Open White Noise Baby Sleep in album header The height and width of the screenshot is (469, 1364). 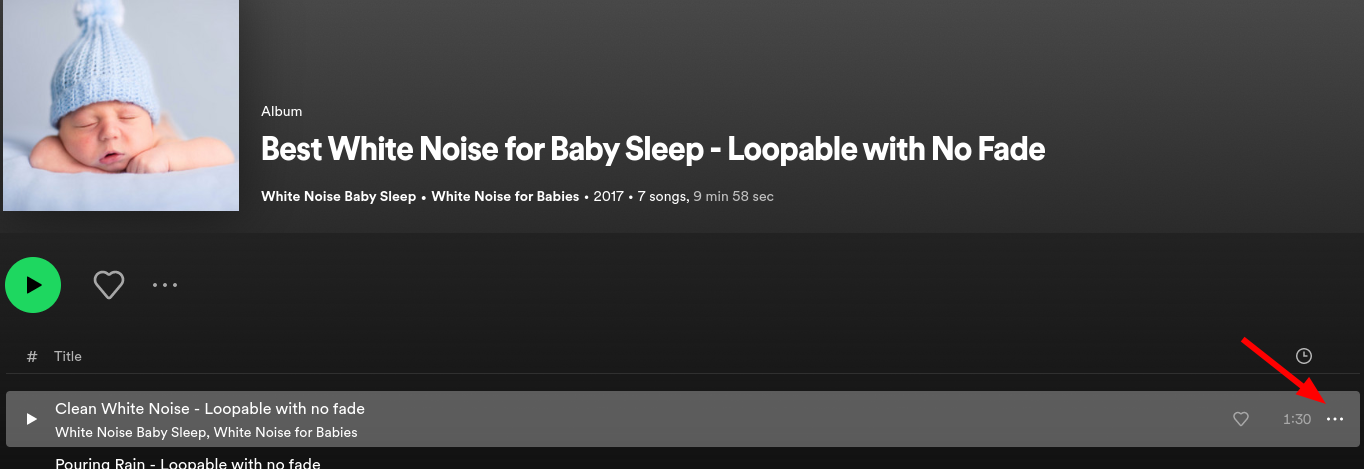pos(338,196)
